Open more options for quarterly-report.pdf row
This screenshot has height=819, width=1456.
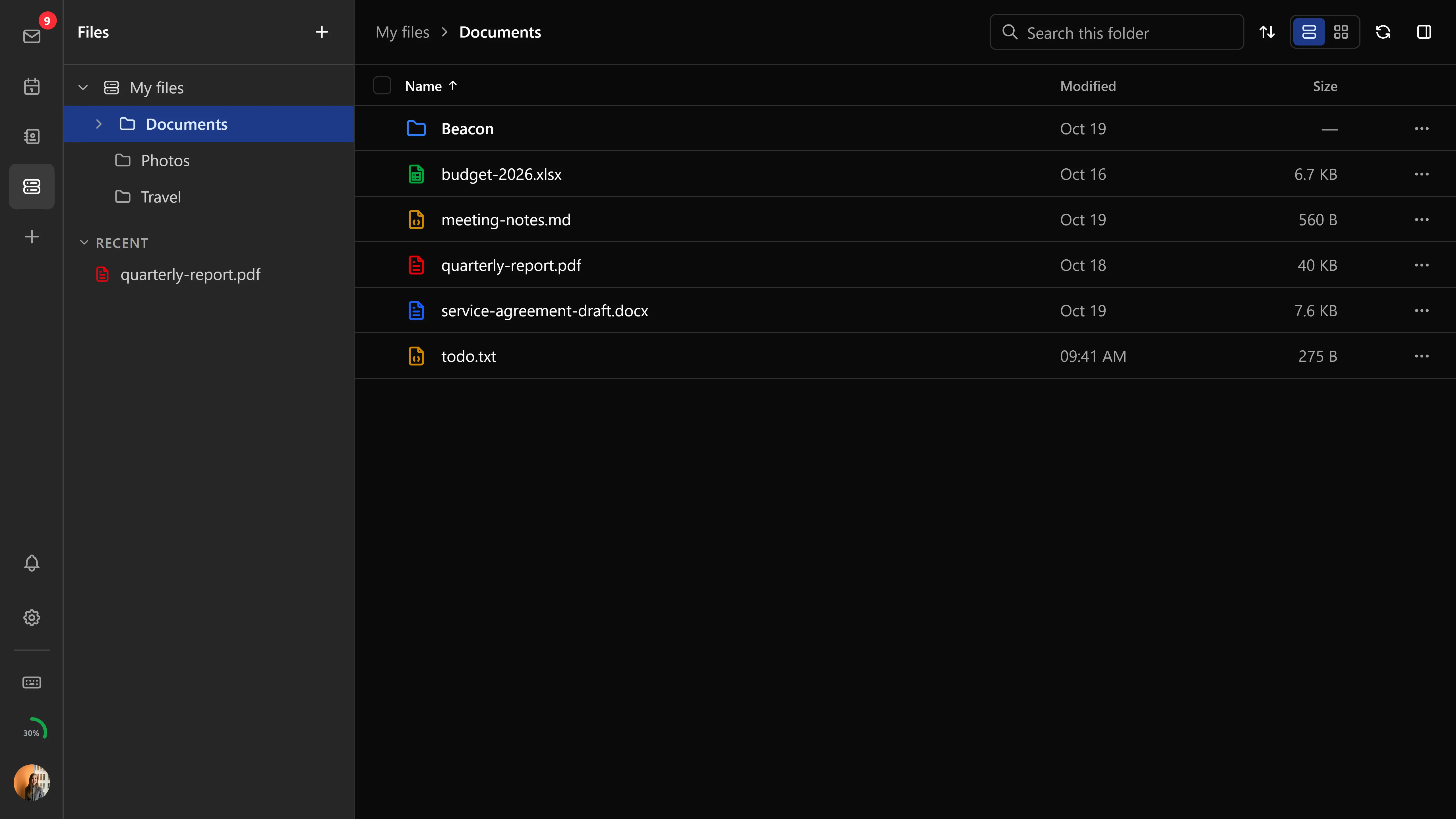(1422, 265)
